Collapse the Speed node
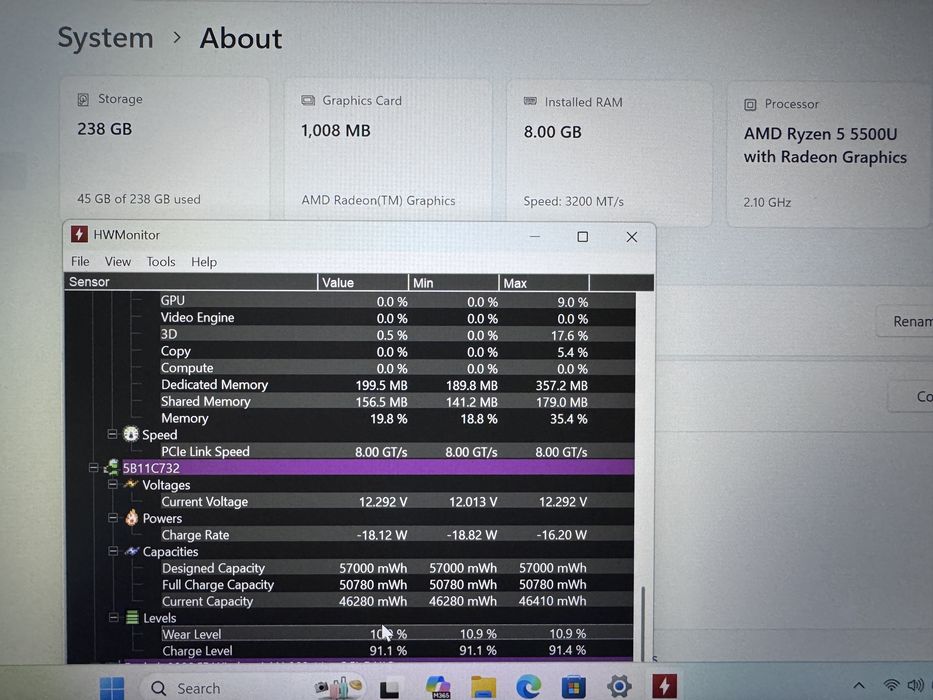 [112, 434]
